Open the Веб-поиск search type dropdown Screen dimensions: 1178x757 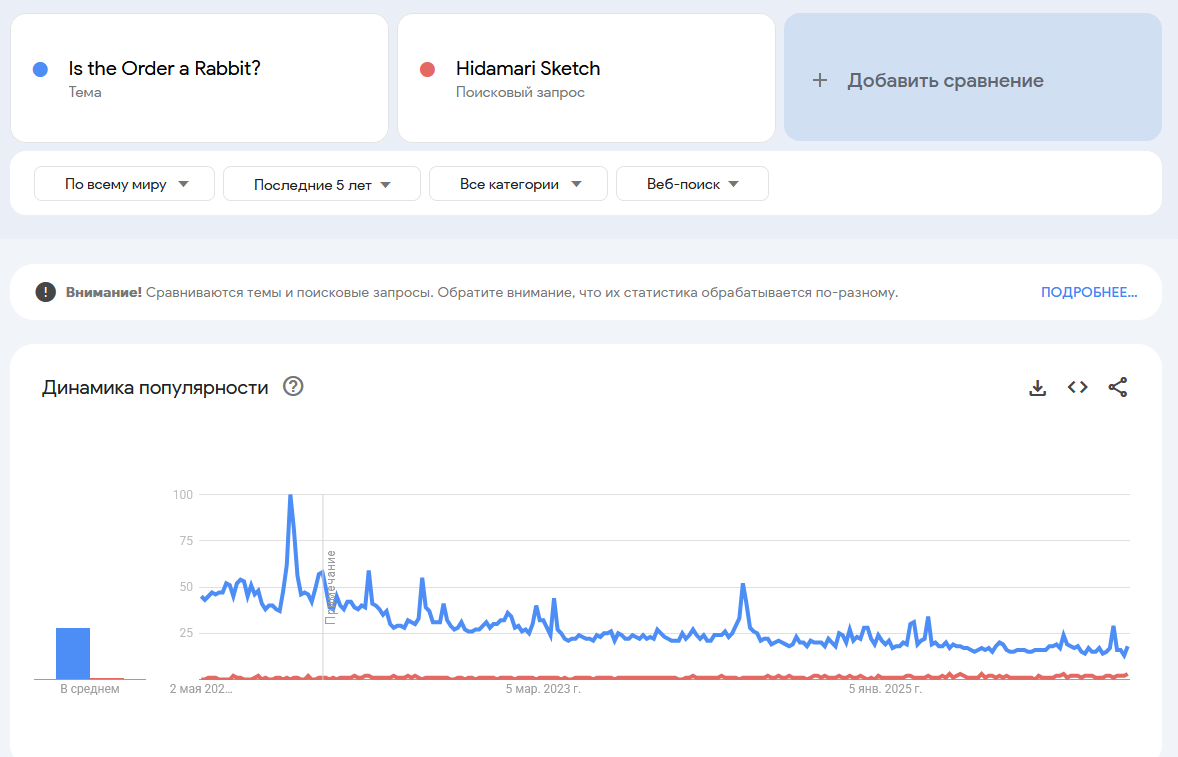tap(692, 184)
